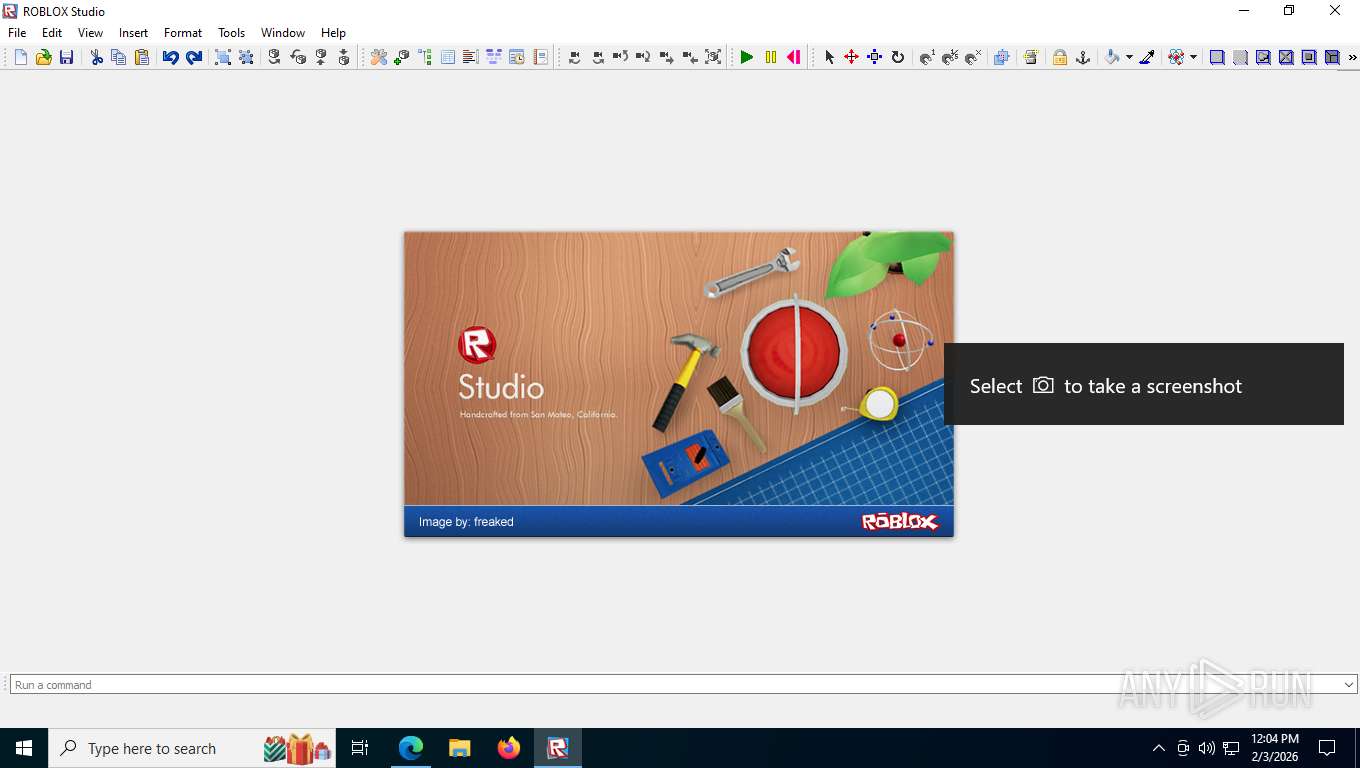Open Task View from the taskbar
Viewport: 1360px width, 768px height.
360,748
